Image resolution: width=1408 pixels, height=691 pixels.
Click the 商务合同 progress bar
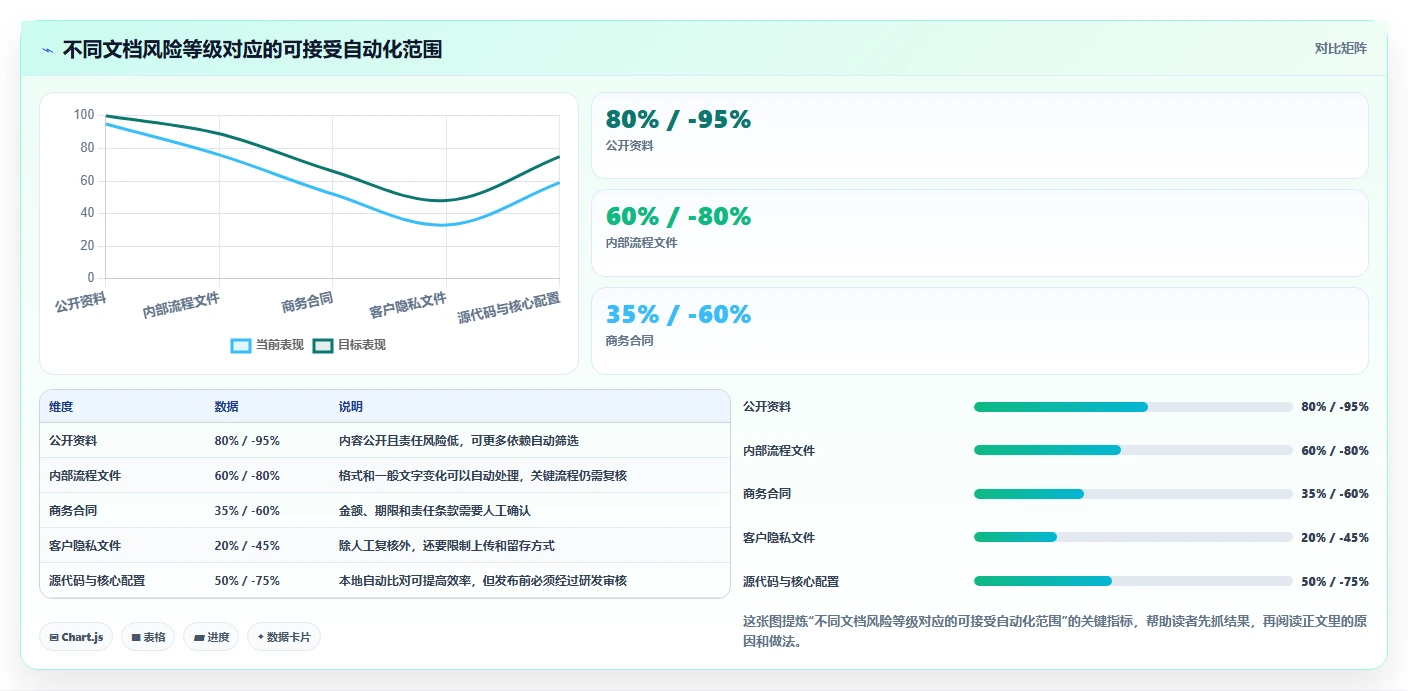pyautogui.click(x=1133, y=494)
